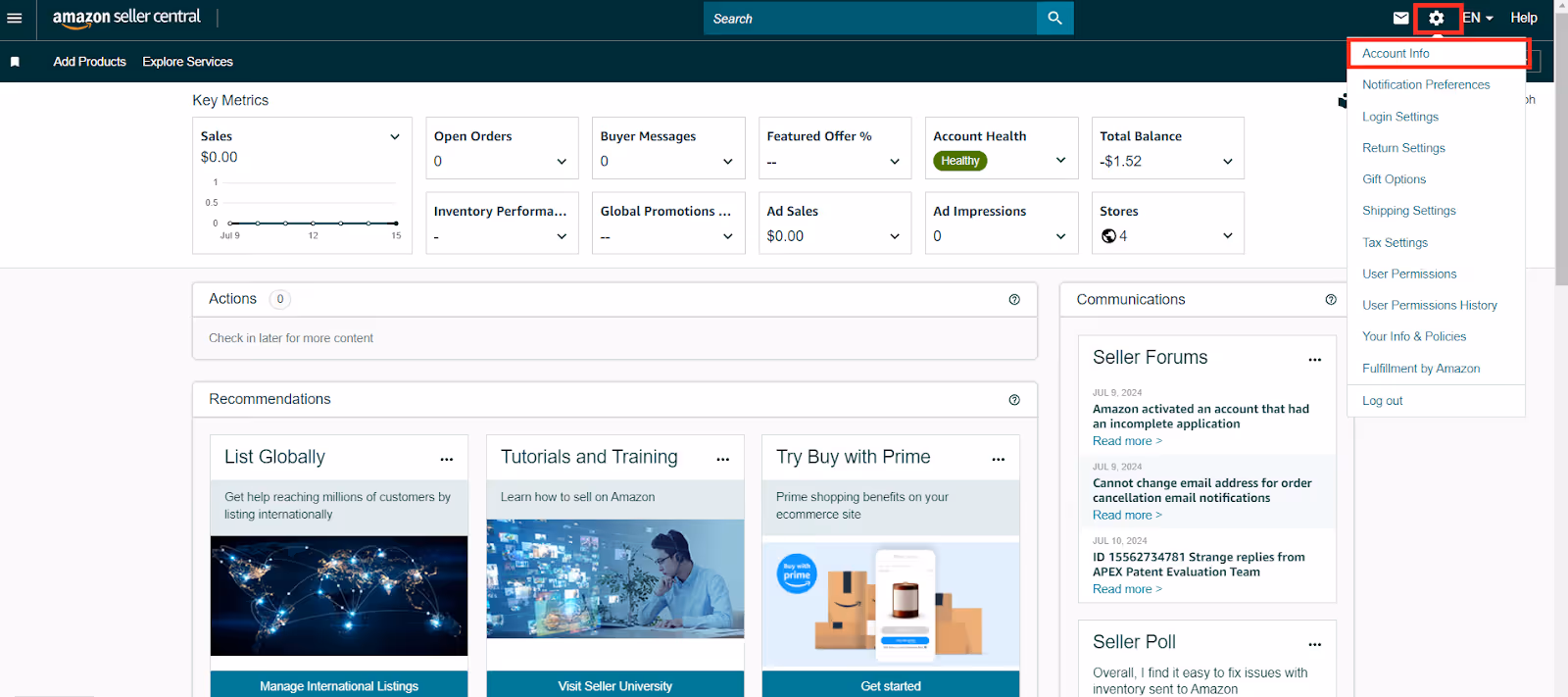Read more about activated account post

coord(1127,441)
